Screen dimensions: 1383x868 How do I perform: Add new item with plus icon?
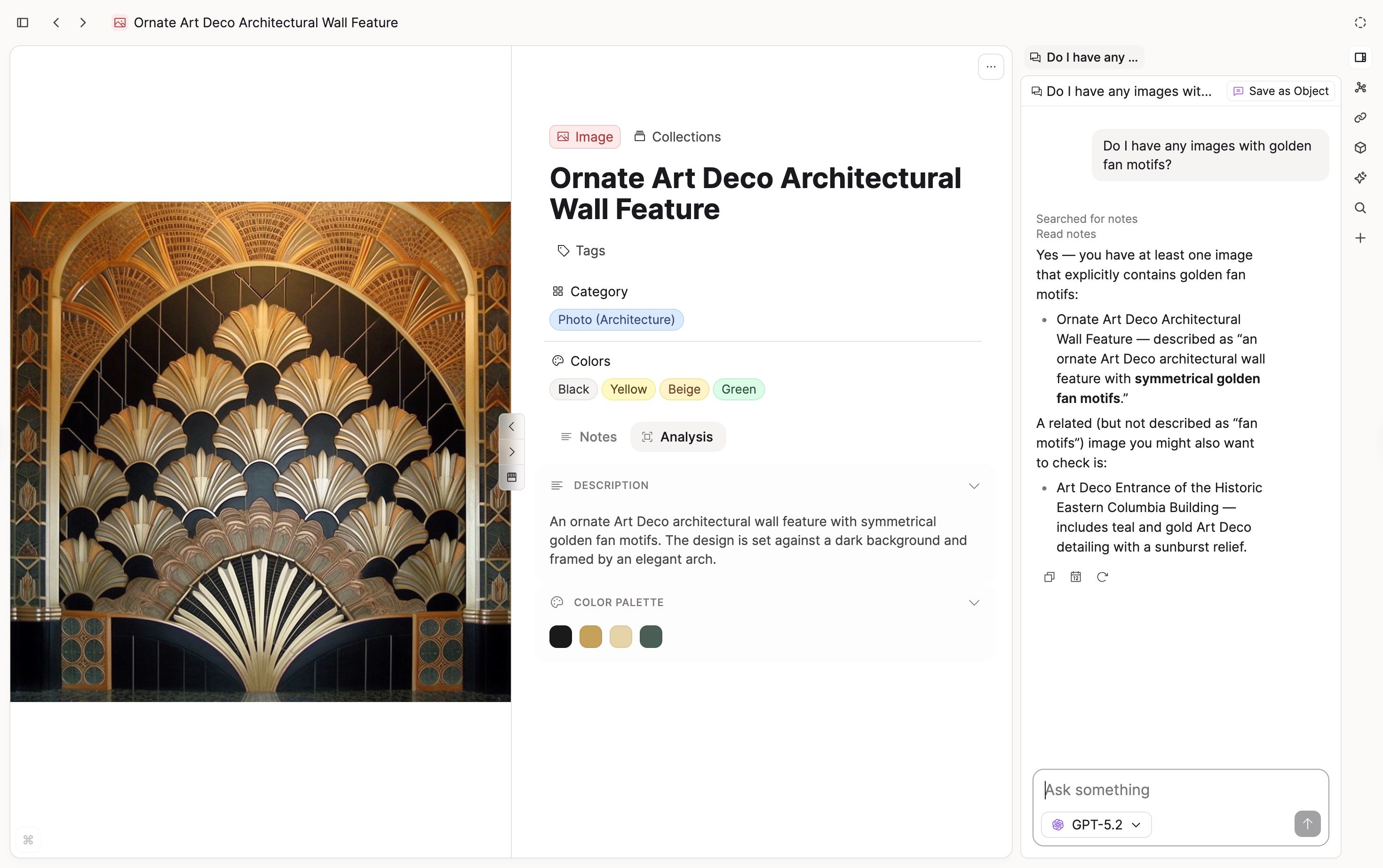(1360, 237)
